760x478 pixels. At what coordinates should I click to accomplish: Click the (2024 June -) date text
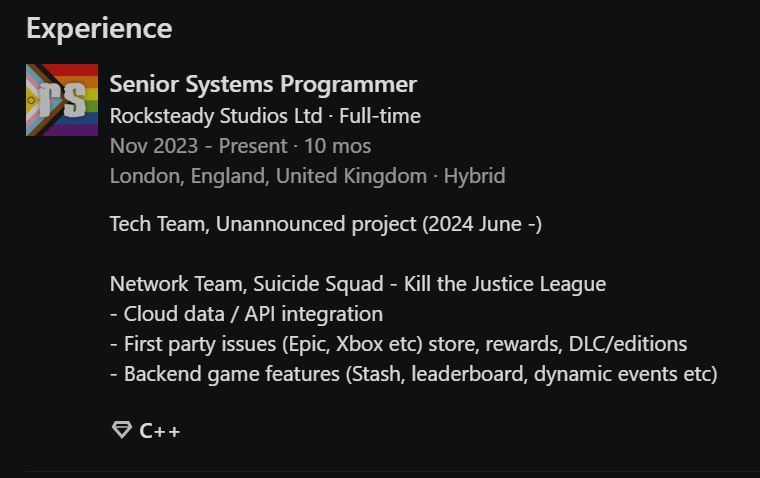[x=482, y=224]
